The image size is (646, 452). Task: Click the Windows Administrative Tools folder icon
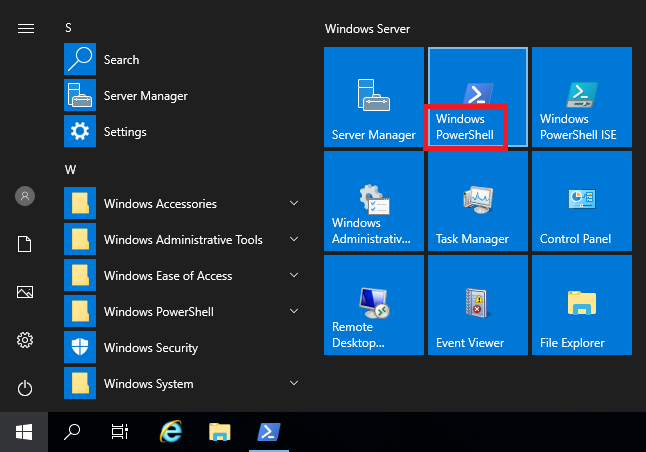pos(80,239)
